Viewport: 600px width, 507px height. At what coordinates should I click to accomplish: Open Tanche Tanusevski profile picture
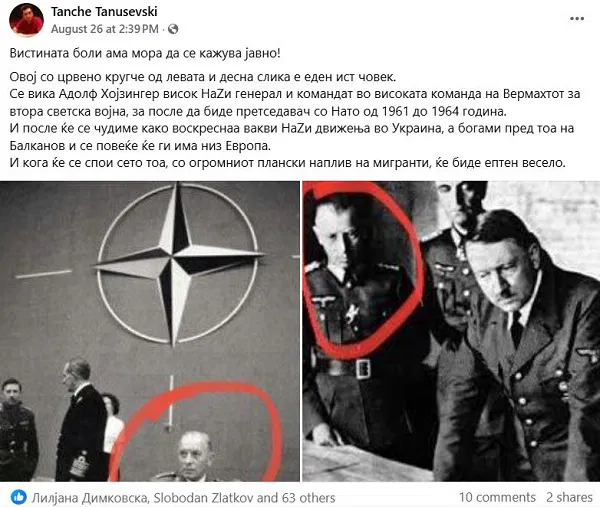(26, 20)
